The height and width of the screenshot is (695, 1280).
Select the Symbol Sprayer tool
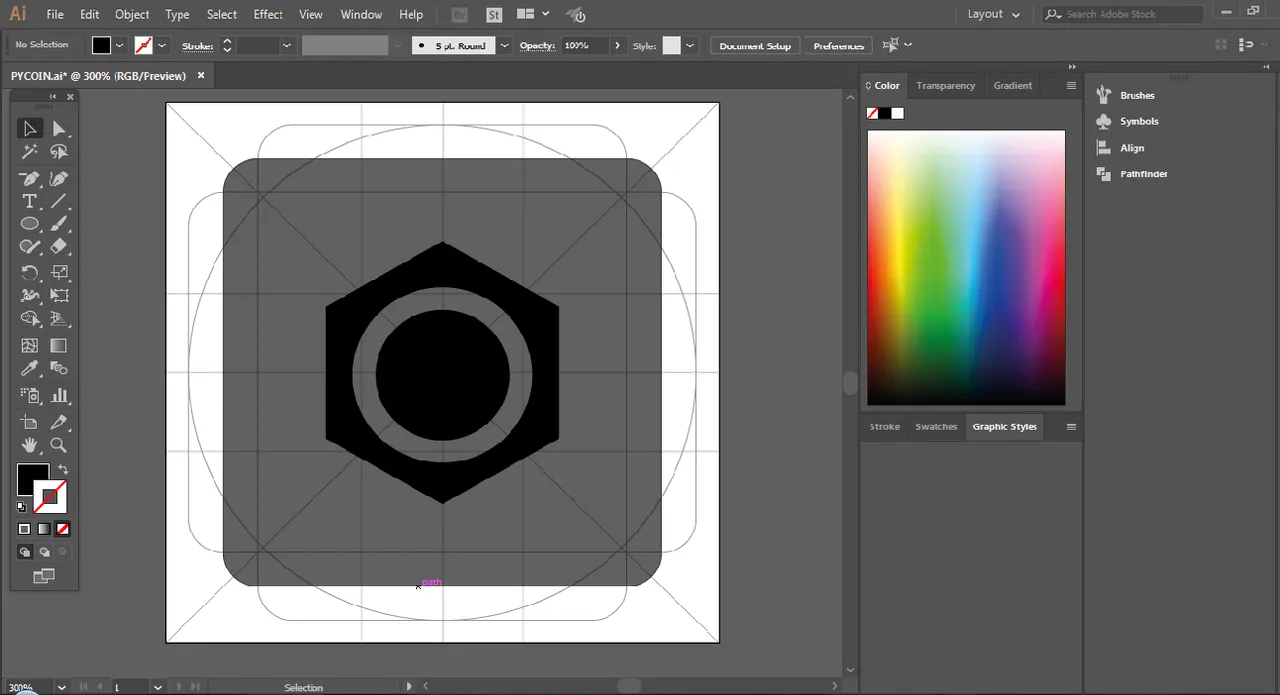click(30, 396)
